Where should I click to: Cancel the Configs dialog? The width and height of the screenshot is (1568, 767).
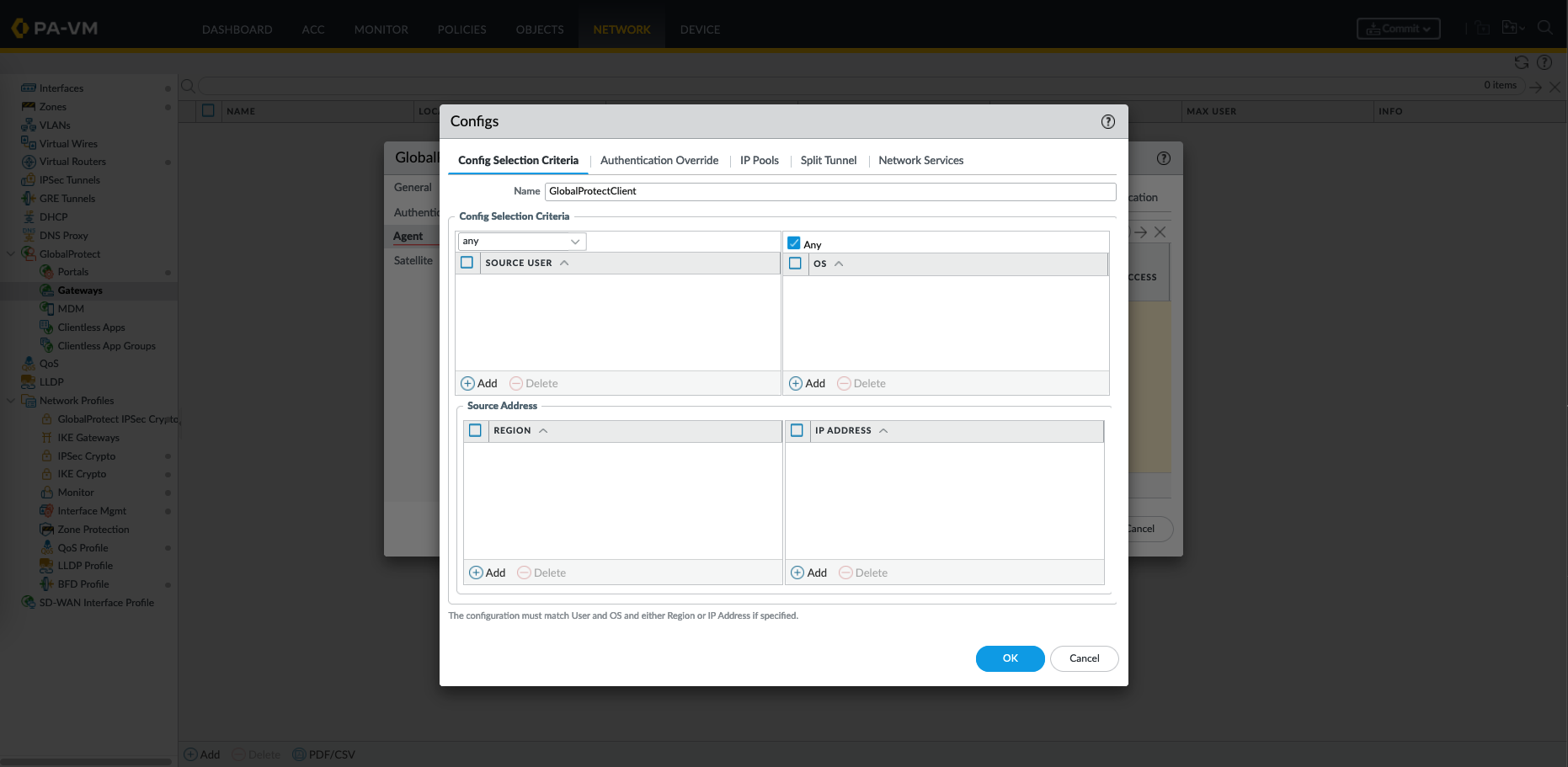[x=1084, y=658]
